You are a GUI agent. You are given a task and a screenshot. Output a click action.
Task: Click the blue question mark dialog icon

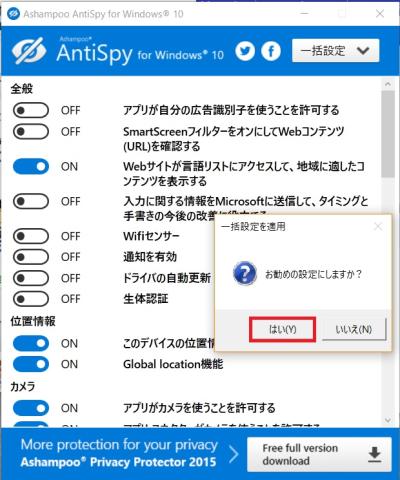(x=245, y=274)
